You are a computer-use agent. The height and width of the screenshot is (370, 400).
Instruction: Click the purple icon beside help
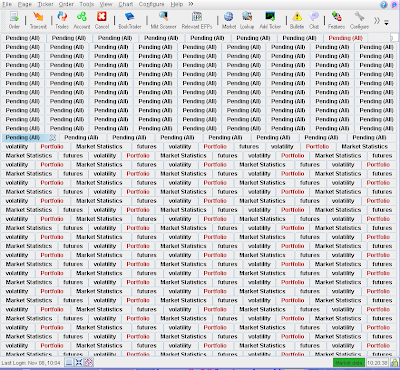point(393,5)
